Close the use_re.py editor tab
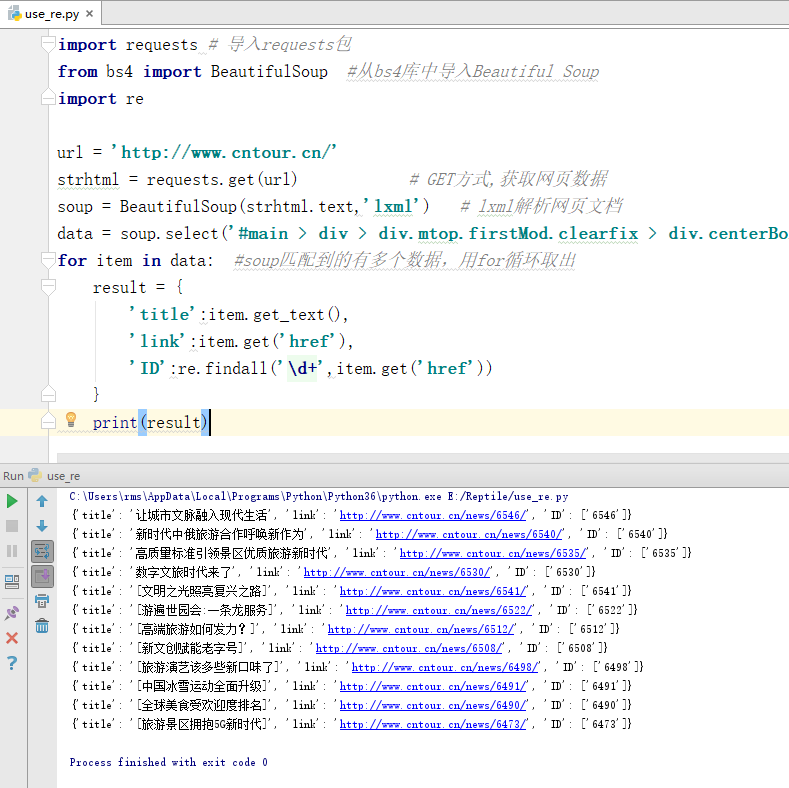 [x=90, y=14]
